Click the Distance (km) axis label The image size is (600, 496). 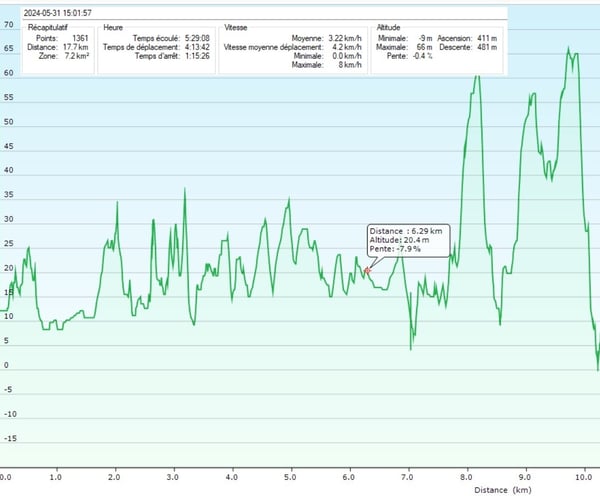coord(503,490)
